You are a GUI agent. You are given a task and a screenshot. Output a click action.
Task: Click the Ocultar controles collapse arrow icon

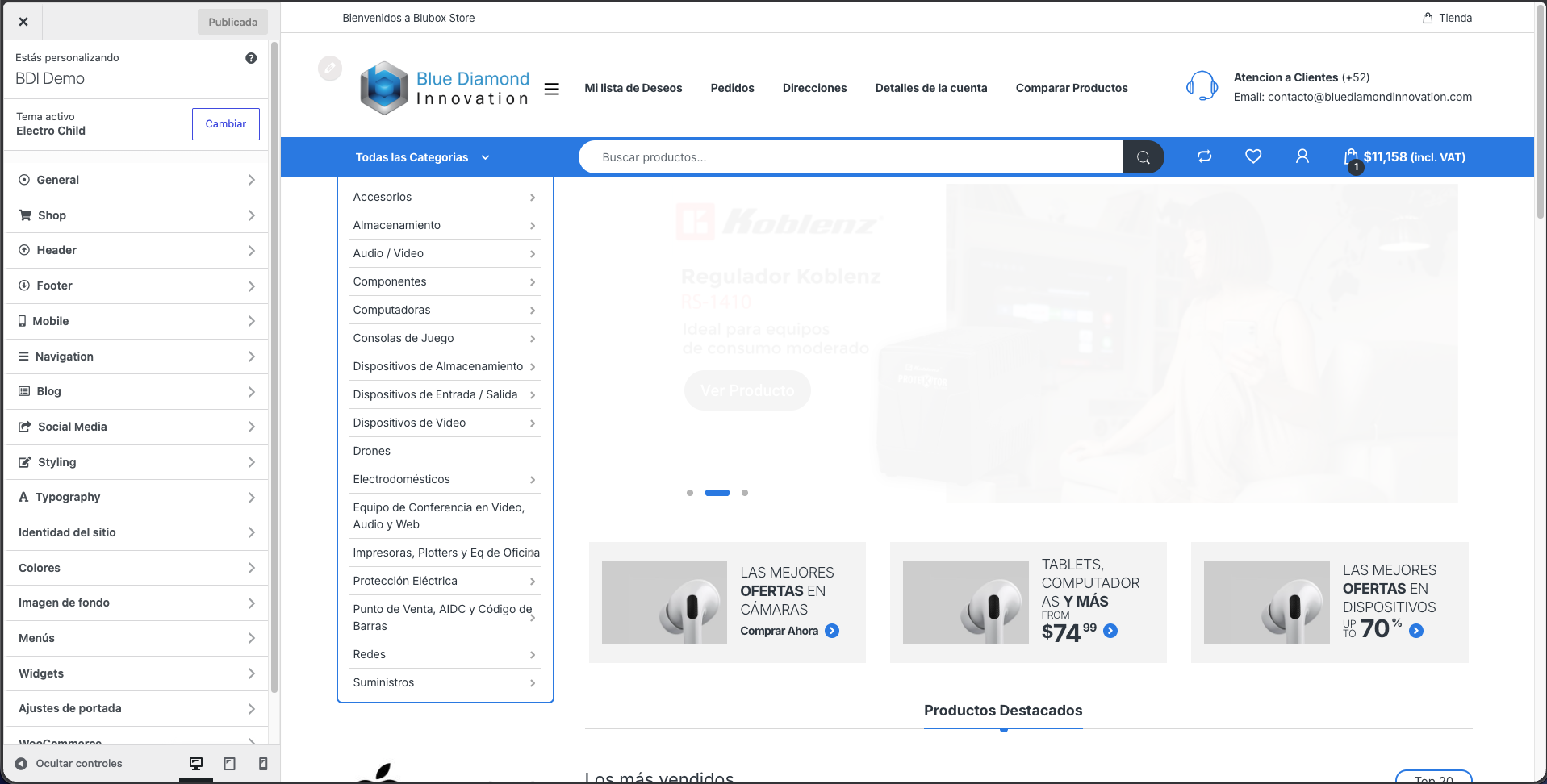tap(21, 764)
